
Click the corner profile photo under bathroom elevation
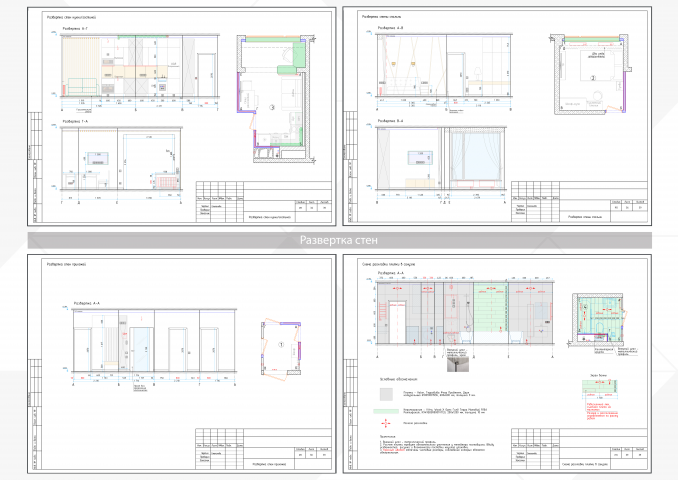pos(457,365)
